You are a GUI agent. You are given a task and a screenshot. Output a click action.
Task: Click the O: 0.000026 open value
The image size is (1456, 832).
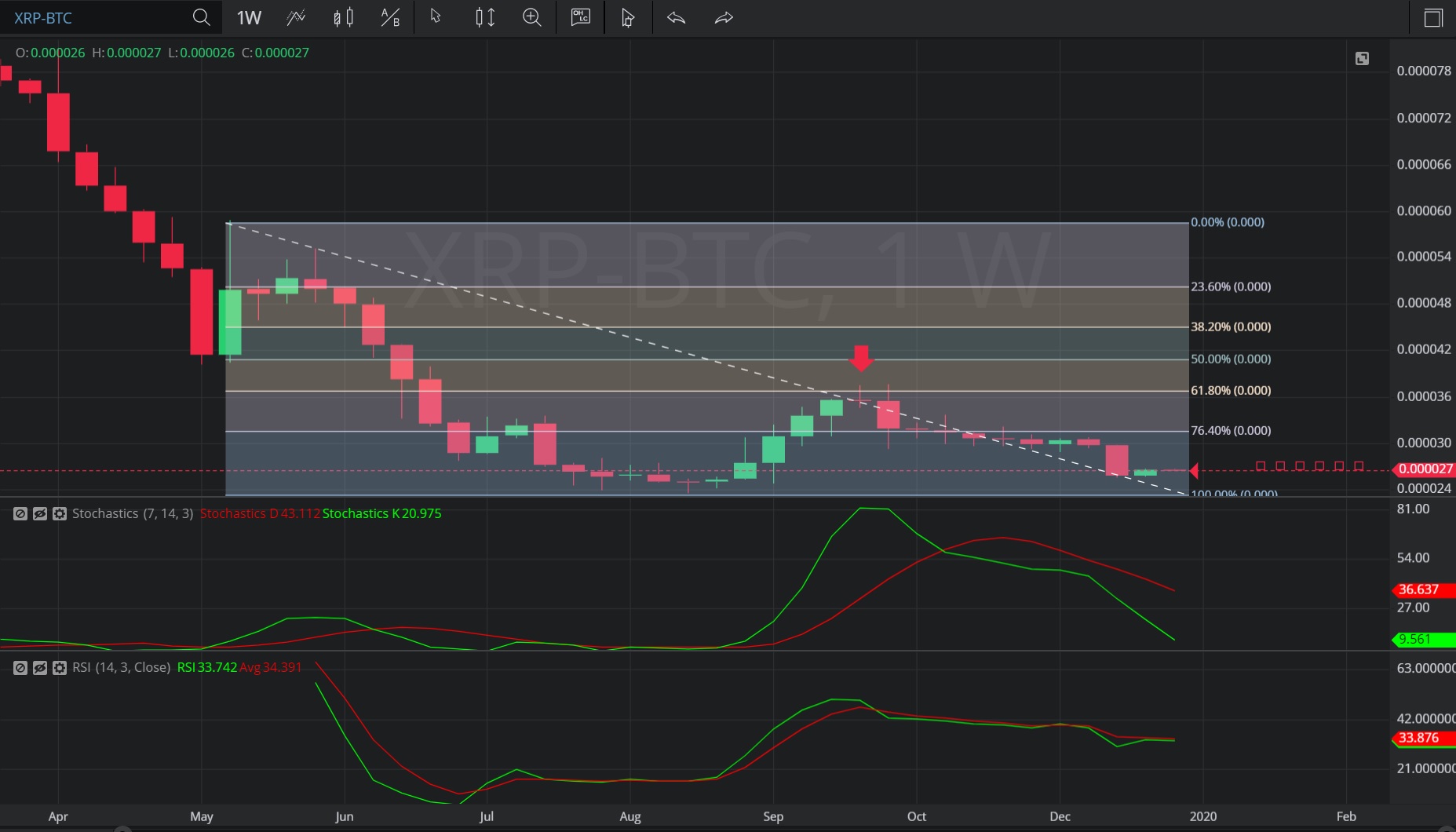click(x=50, y=53)
